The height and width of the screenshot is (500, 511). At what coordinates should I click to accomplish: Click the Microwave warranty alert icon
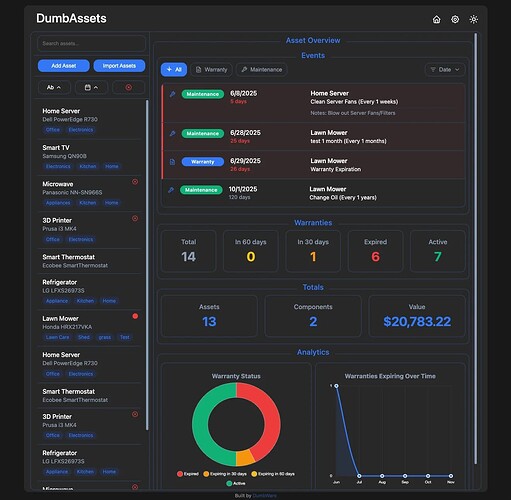pyautogui.click(x=135, y=182)
